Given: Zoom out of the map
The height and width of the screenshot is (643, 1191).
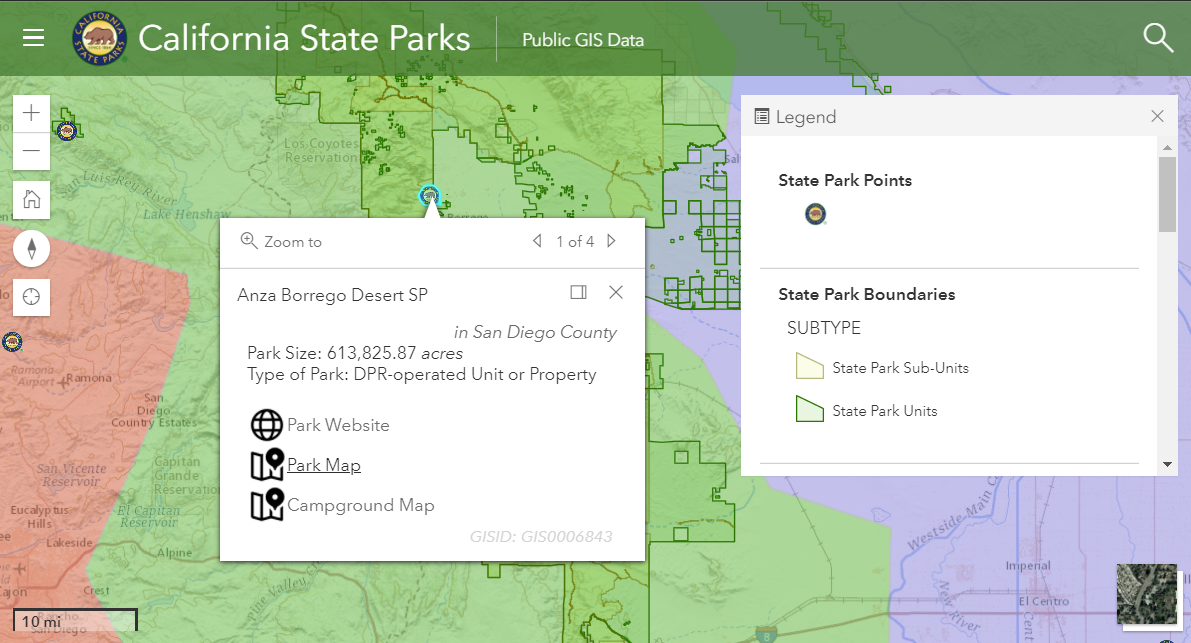Looking at the screenshot, I should pyautogui.click(x=32, y=151).
